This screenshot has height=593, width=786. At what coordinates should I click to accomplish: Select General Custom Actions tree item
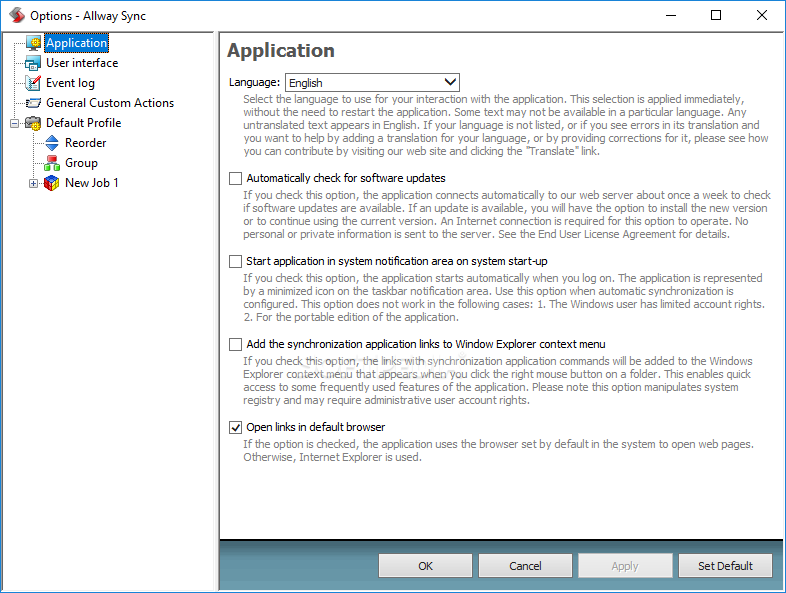110,103
